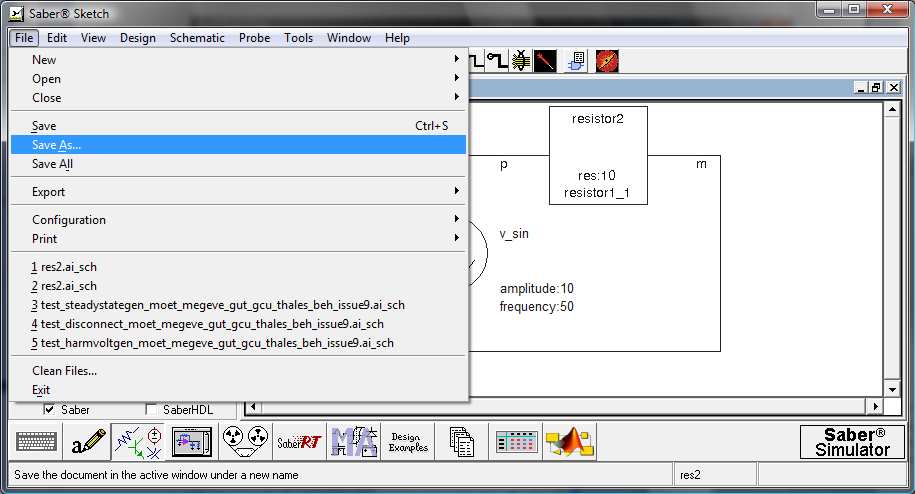
Task: Click the frequency:50 property text
Action: (x=537, y=306)
